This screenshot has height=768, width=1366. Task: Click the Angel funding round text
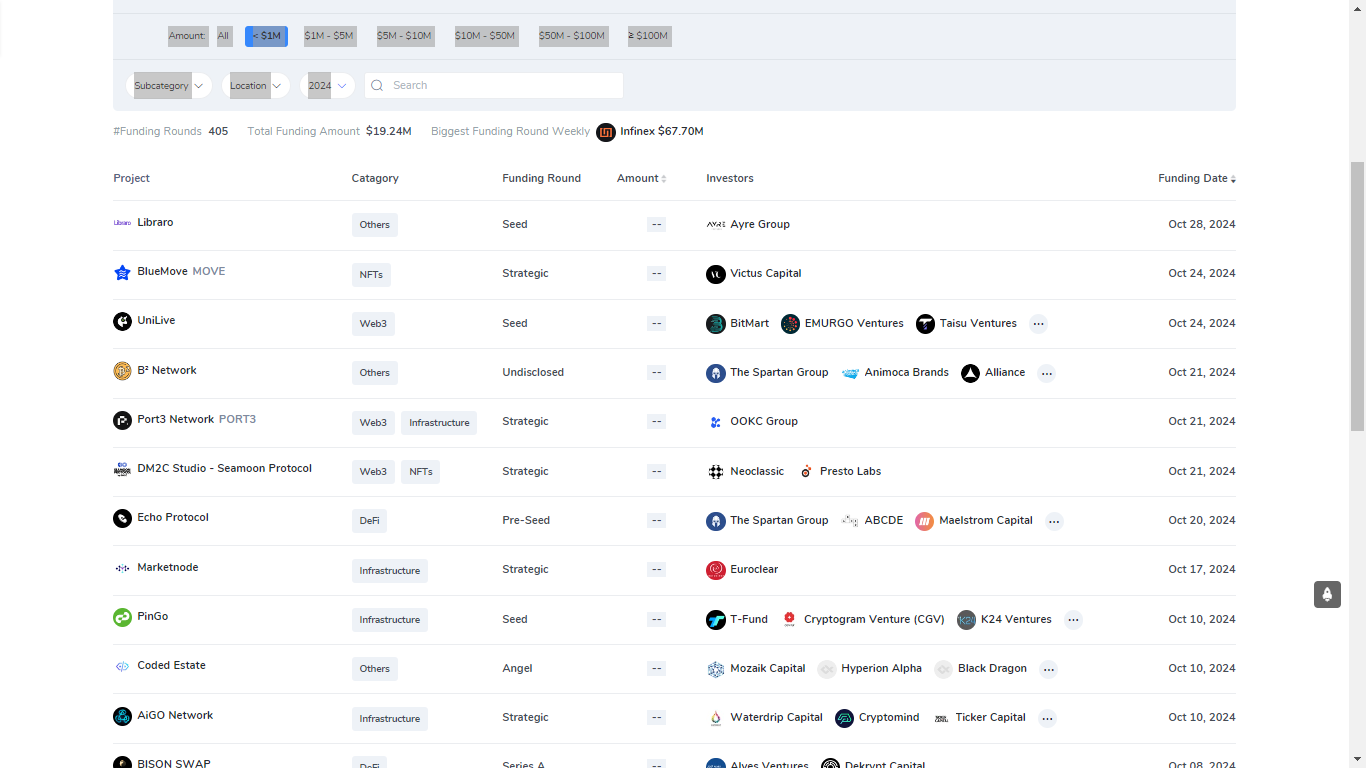tap(517, 668)
